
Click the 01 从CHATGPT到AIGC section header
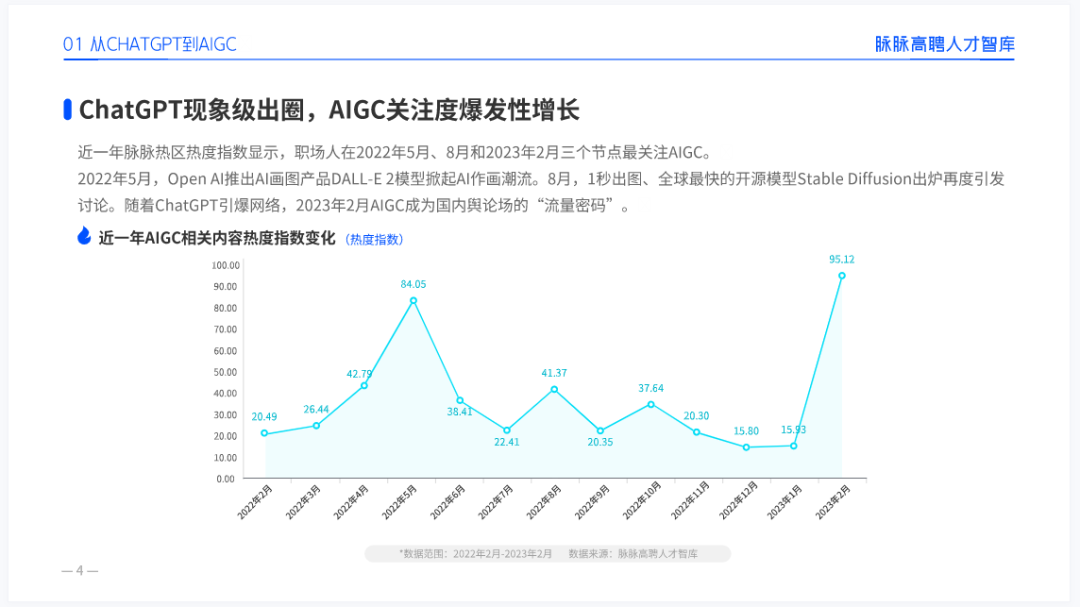pos(149,44)
